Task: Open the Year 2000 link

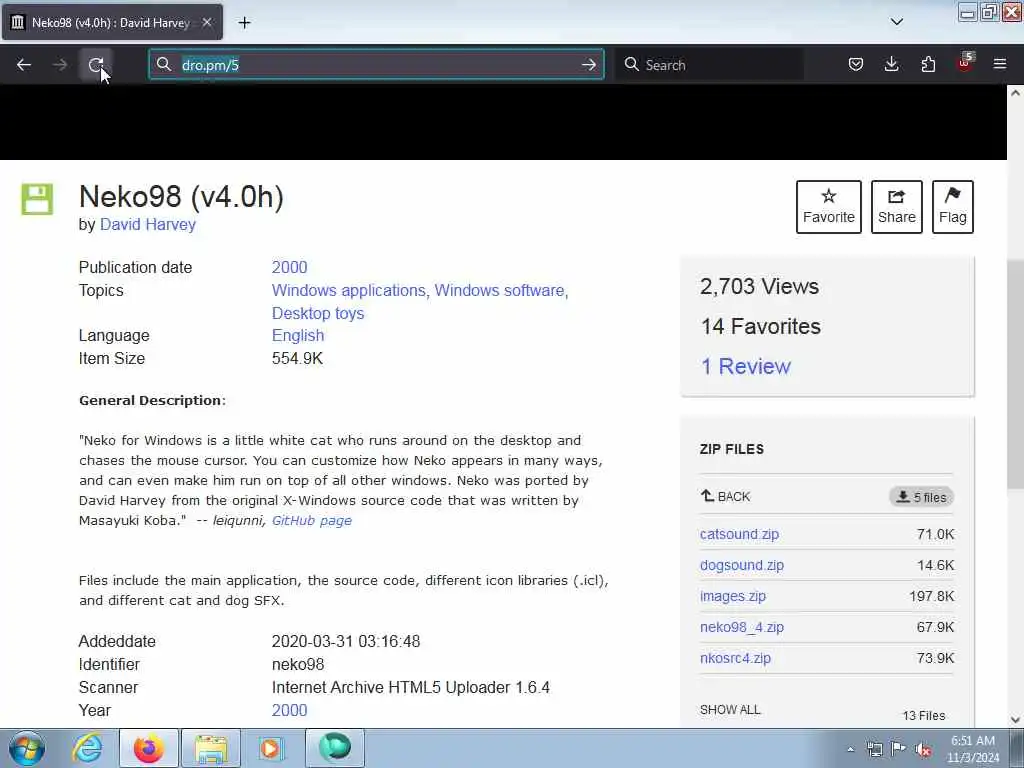Action: (x=289, y=710)
